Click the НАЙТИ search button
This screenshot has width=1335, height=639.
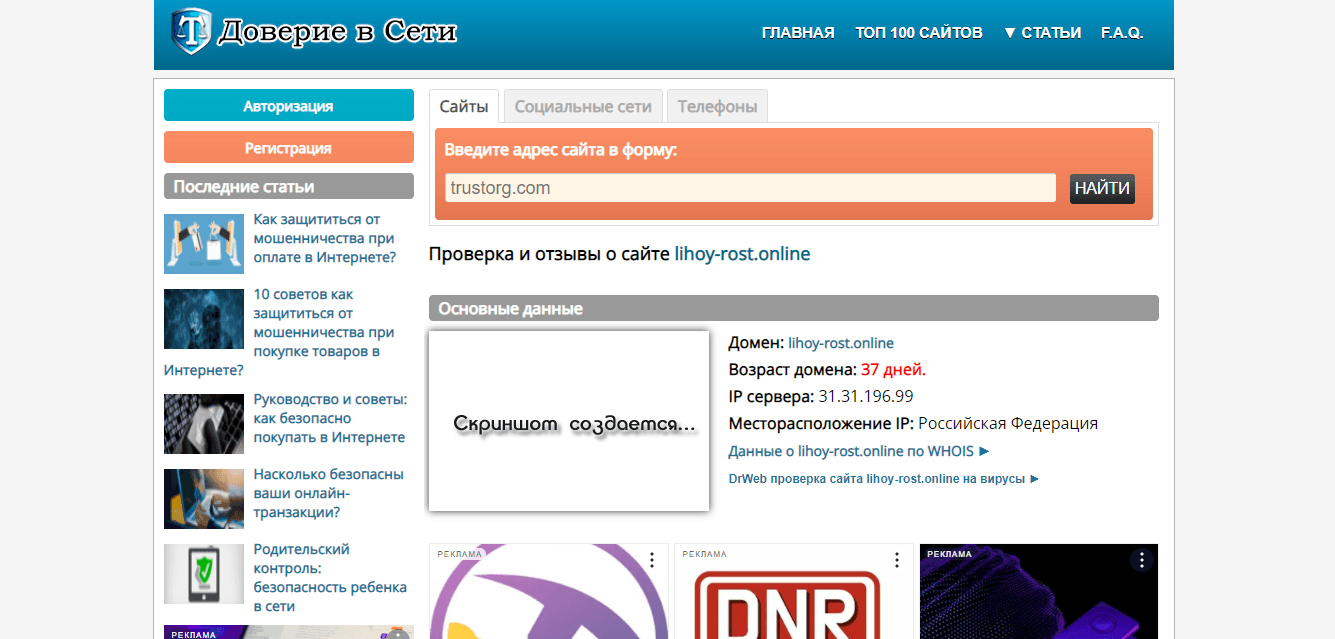click(x=1102, y=188)
